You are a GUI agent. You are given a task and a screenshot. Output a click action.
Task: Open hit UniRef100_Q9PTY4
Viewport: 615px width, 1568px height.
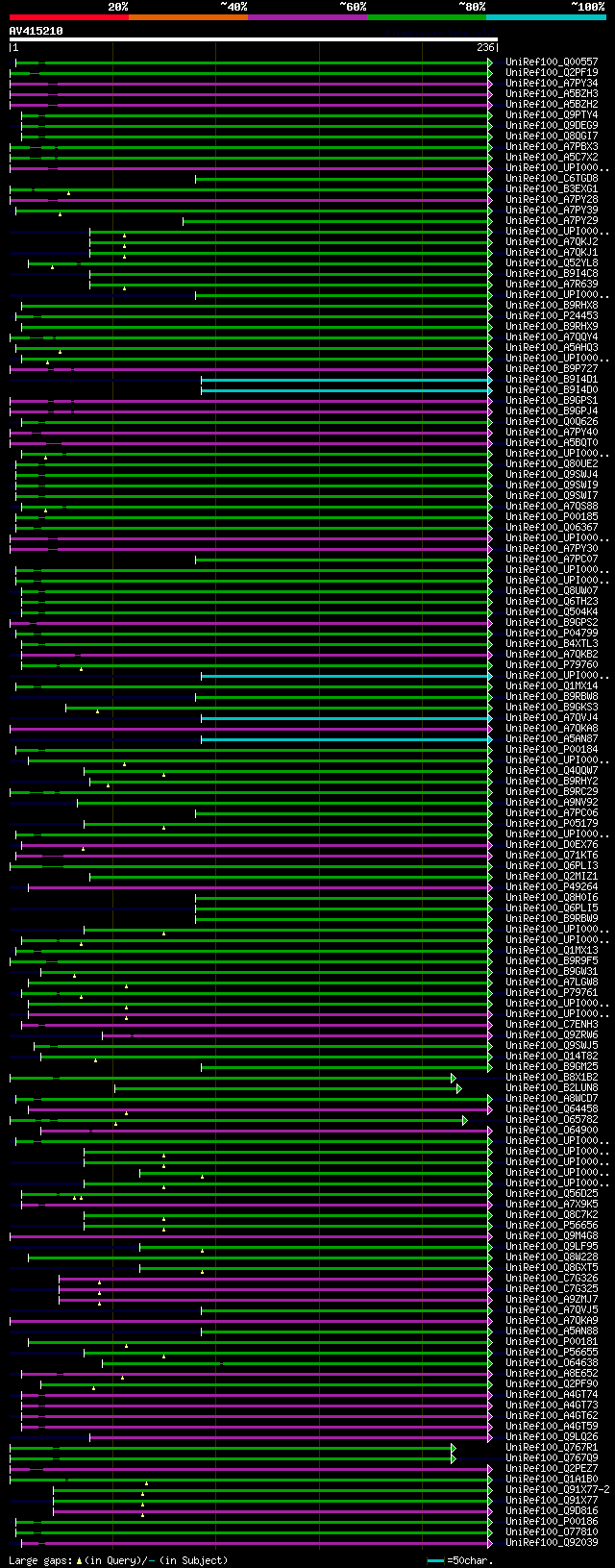coord(552,115)
